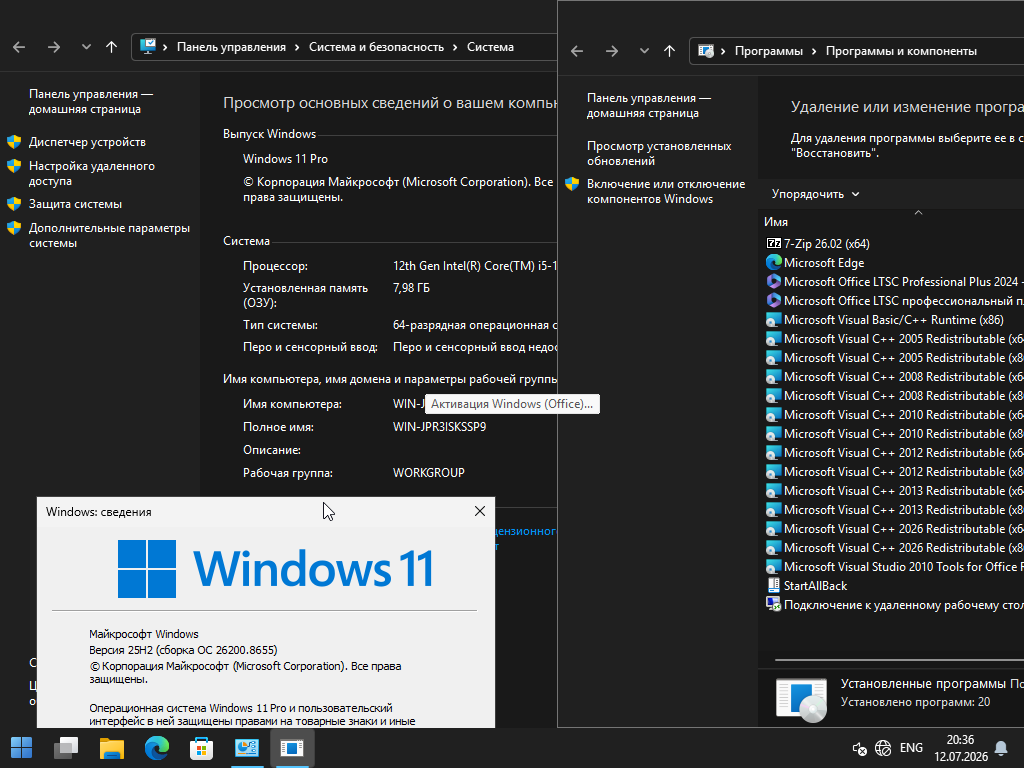The width and height of the screenshot is (1024, 768).
Task: Switch to Control Panel taskbar button
Action: tap(247, 748)
